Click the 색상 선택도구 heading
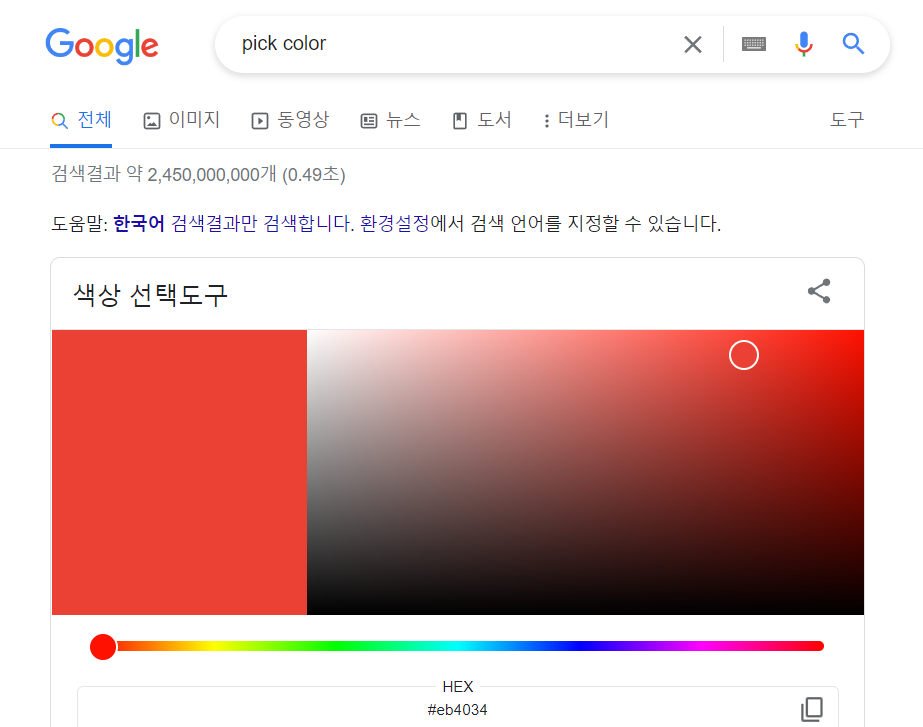The width and height of the screenshot is (923, 727). 151,294
